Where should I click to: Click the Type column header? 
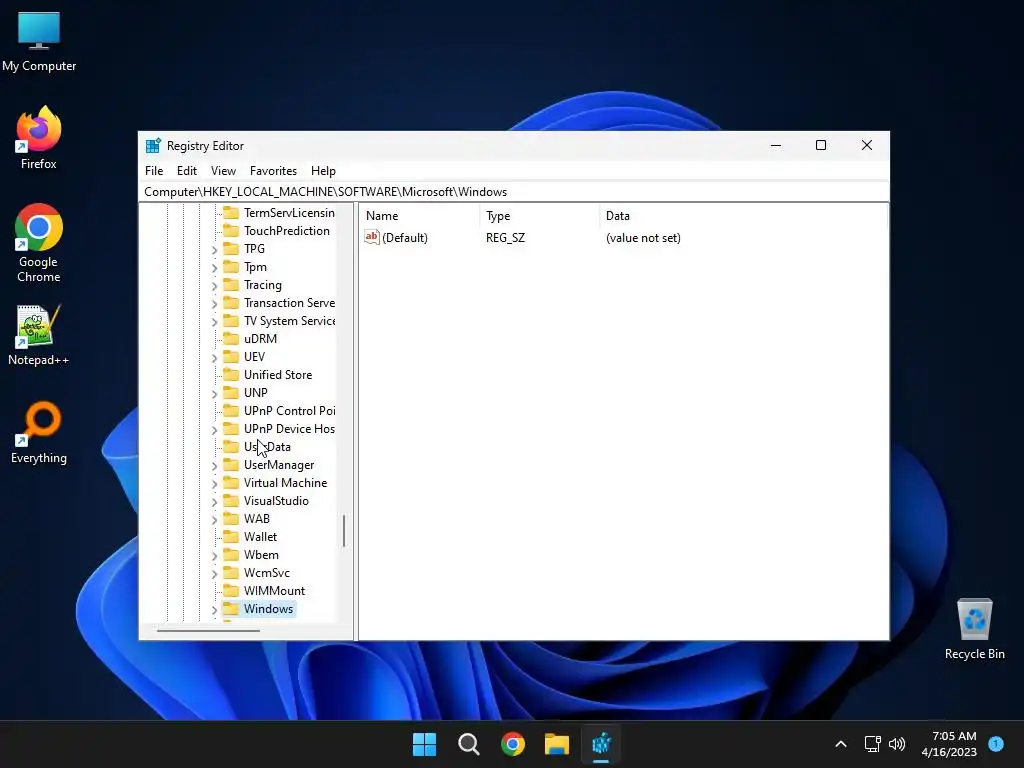[540, 216]
